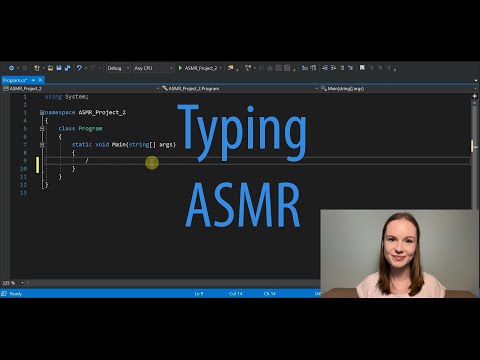
Task: Click the New Project toolbar icon
Action: point(37,68)
